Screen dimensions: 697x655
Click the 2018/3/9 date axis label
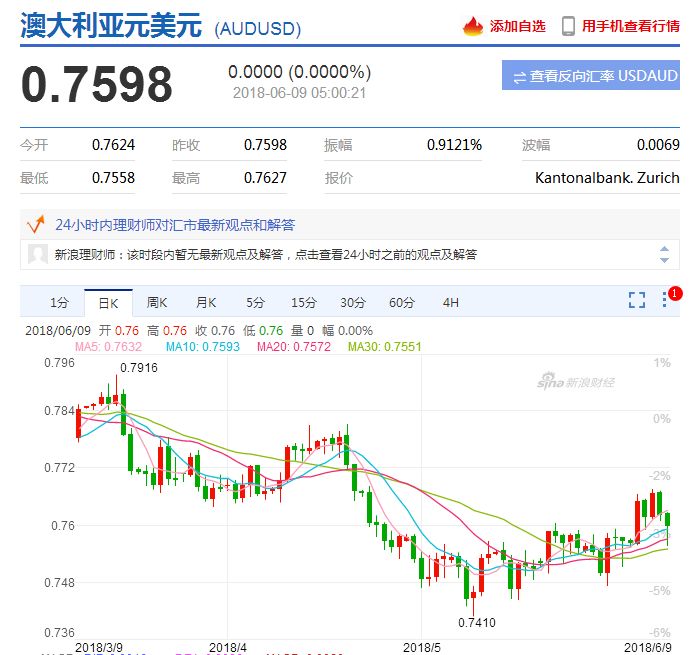click(99, 647)
